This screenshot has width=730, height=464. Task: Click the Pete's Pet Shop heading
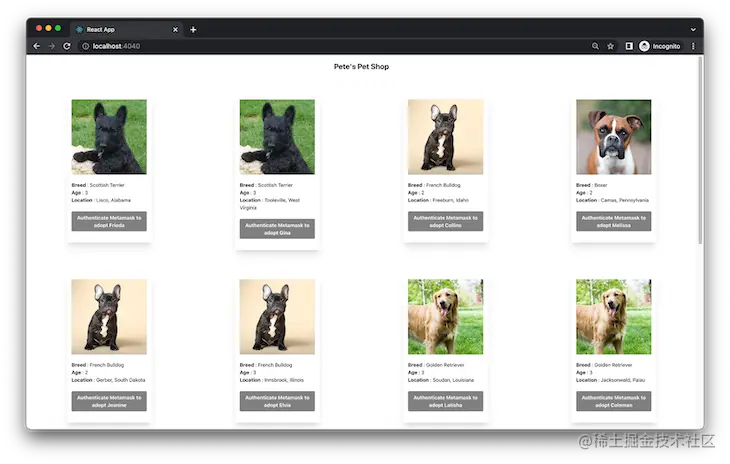pos(361,67)
